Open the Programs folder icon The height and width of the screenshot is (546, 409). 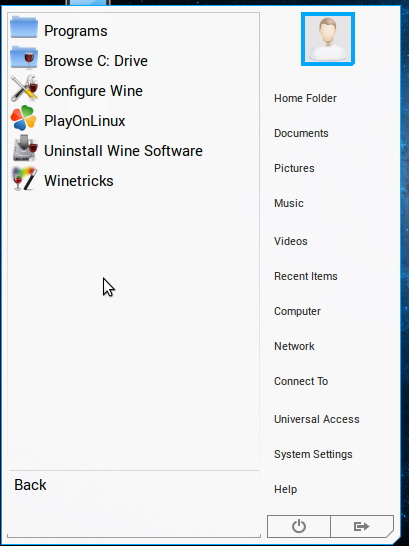24,28
